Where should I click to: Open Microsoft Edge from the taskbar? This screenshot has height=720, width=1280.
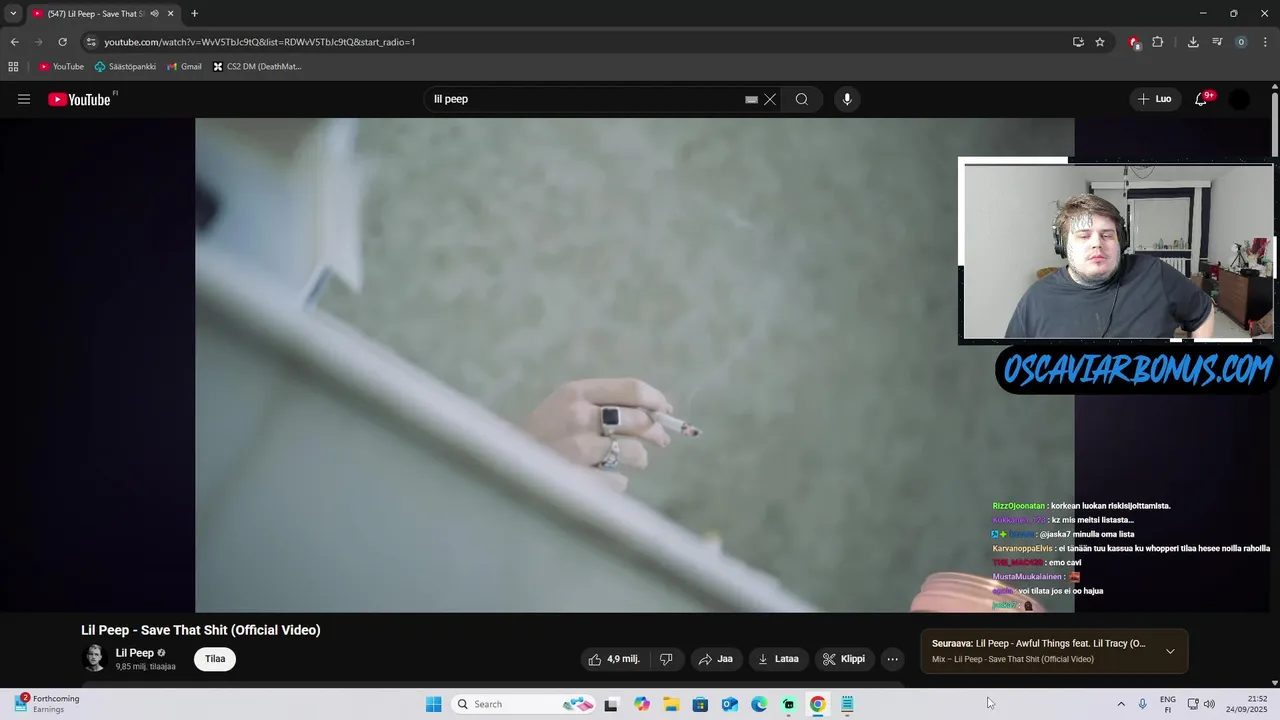[x=759, y=704]
